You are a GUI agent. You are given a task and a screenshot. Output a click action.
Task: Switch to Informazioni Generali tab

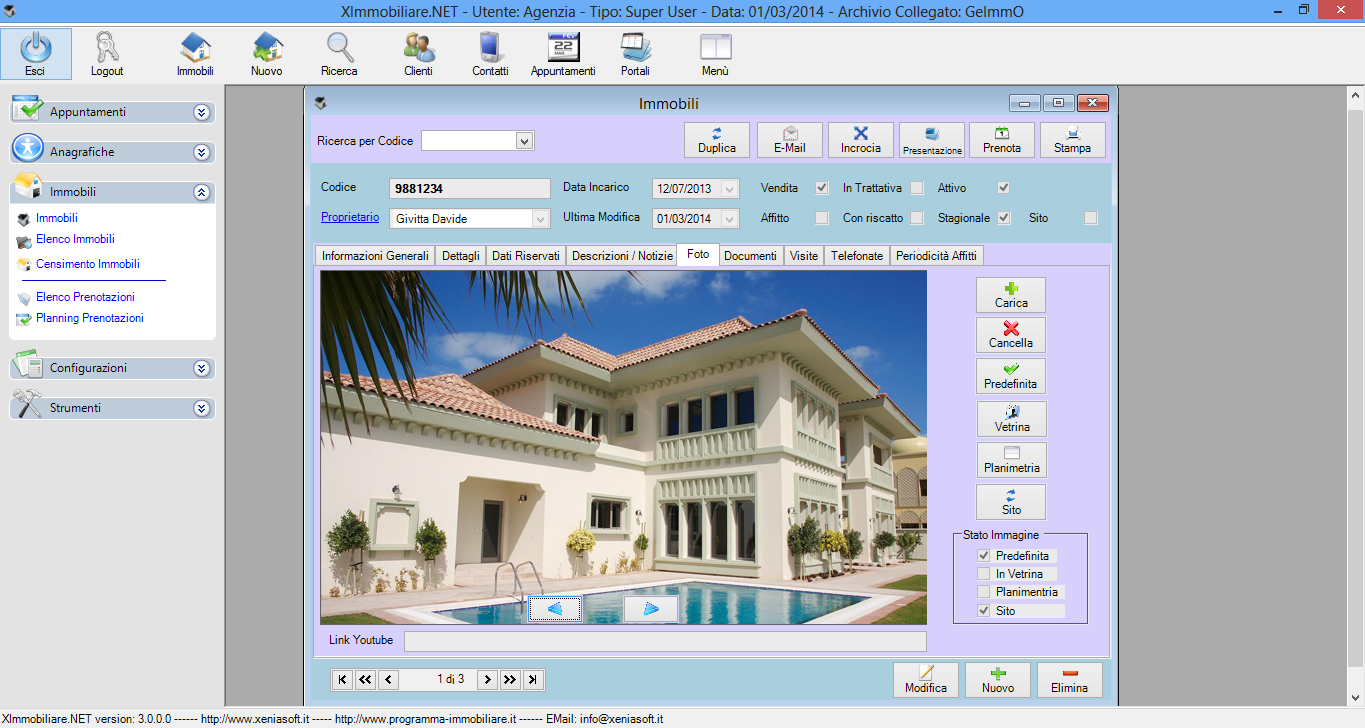point(375,256)
